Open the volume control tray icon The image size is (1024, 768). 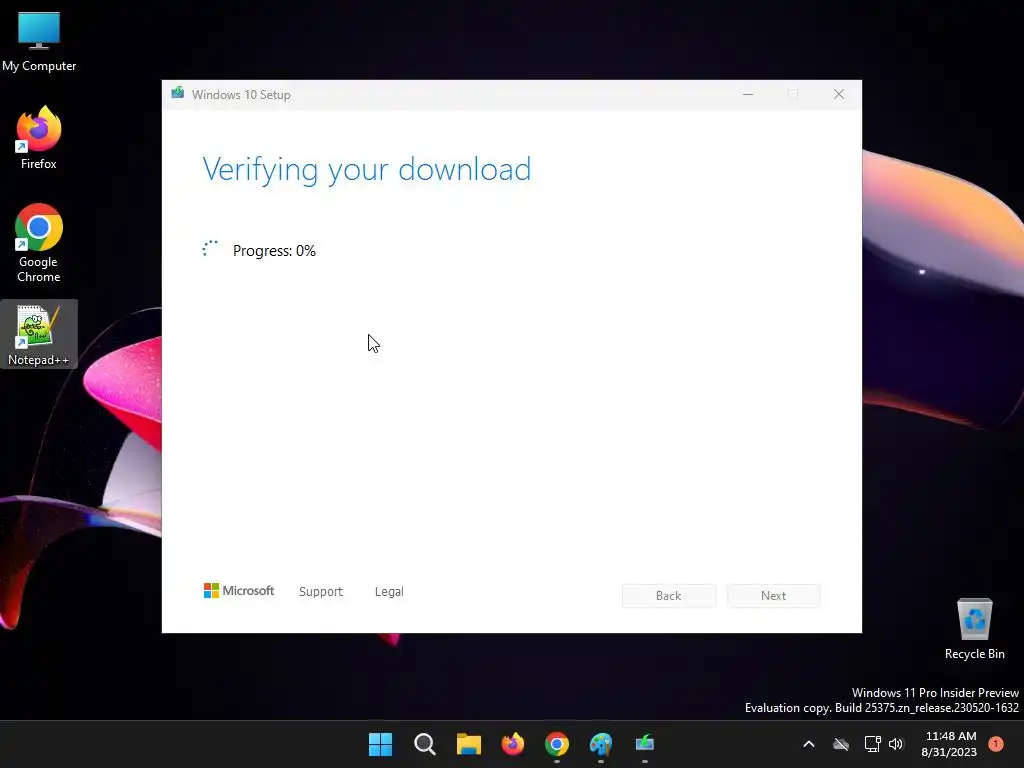[x=896, y=744]
